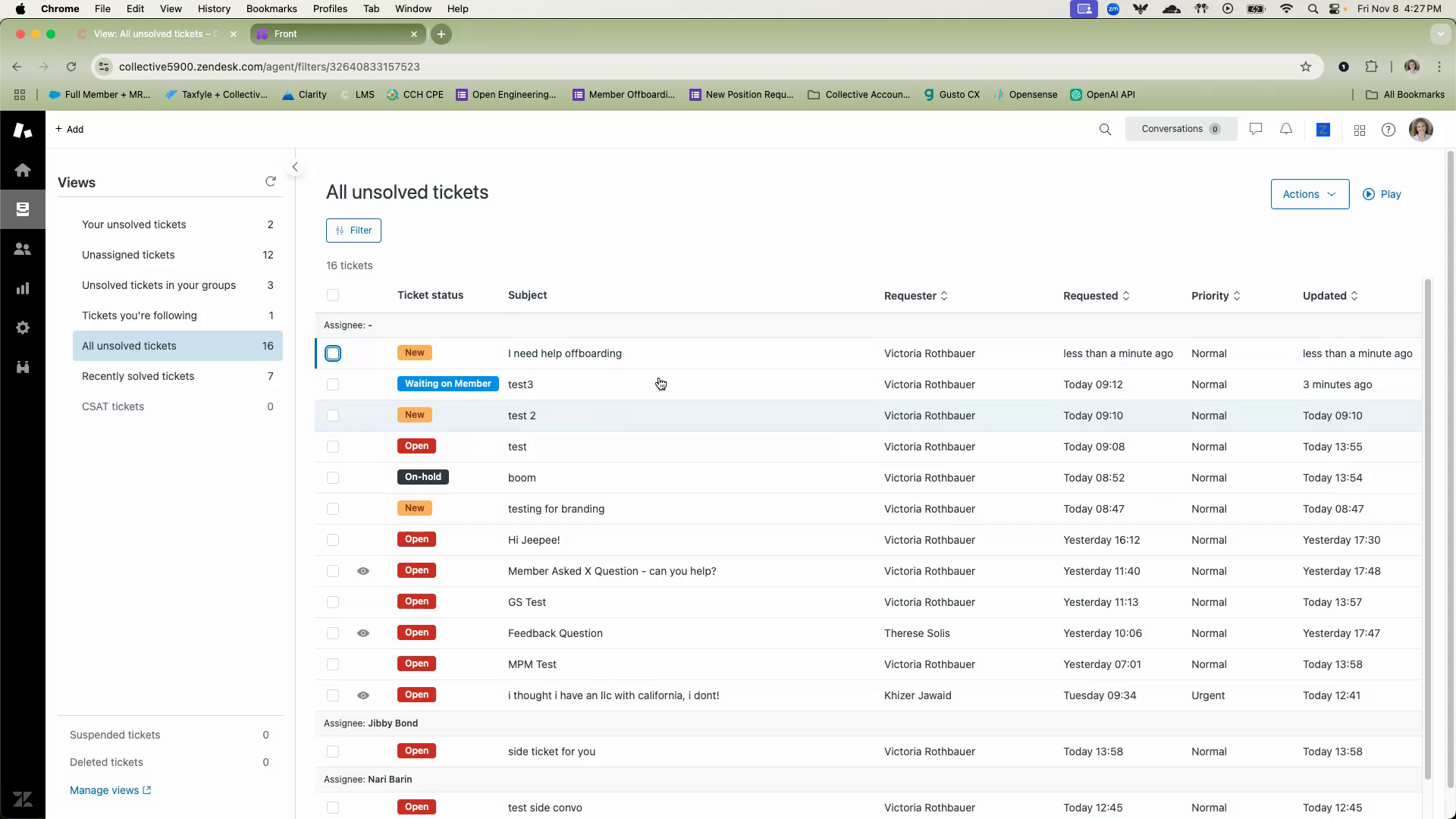Open the Customers icon in left sidebar
The image size is (1456, 819).
pos(23,249)
